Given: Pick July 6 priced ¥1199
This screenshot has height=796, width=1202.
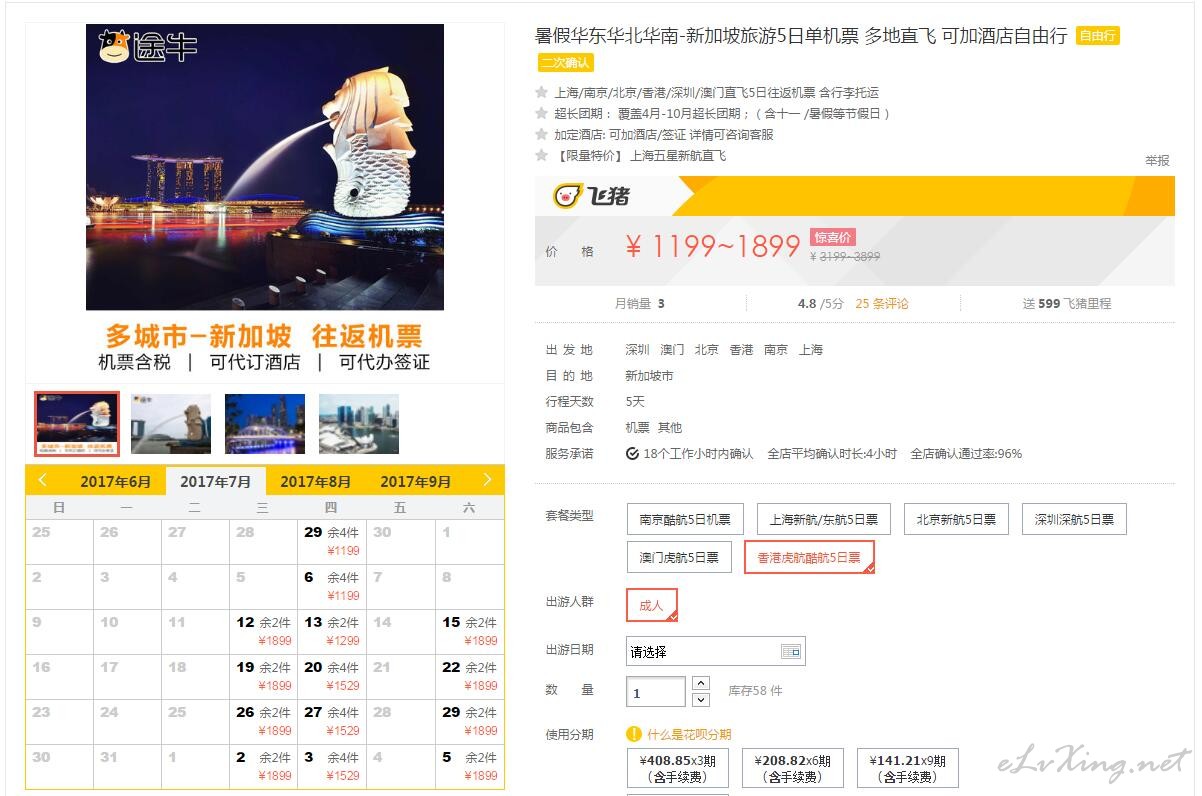Looking at the screenshot, I should (x=332, y=586).
